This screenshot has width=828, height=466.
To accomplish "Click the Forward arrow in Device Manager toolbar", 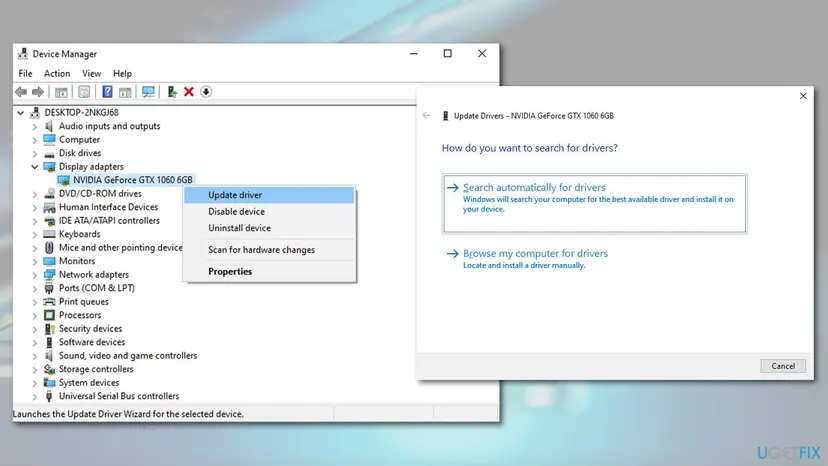I will coord(38,92).
